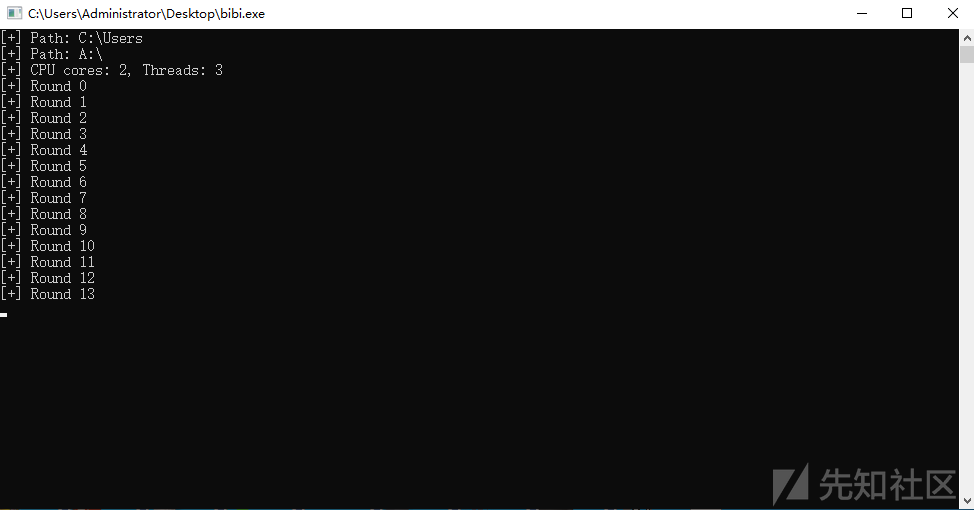
Task: Click the blinking console cursor
Action: click(x=4, y=315)
